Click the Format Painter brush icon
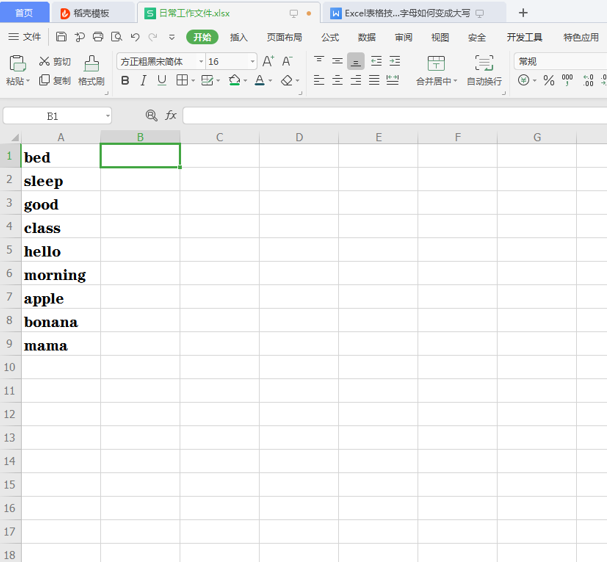 point(91,63)
